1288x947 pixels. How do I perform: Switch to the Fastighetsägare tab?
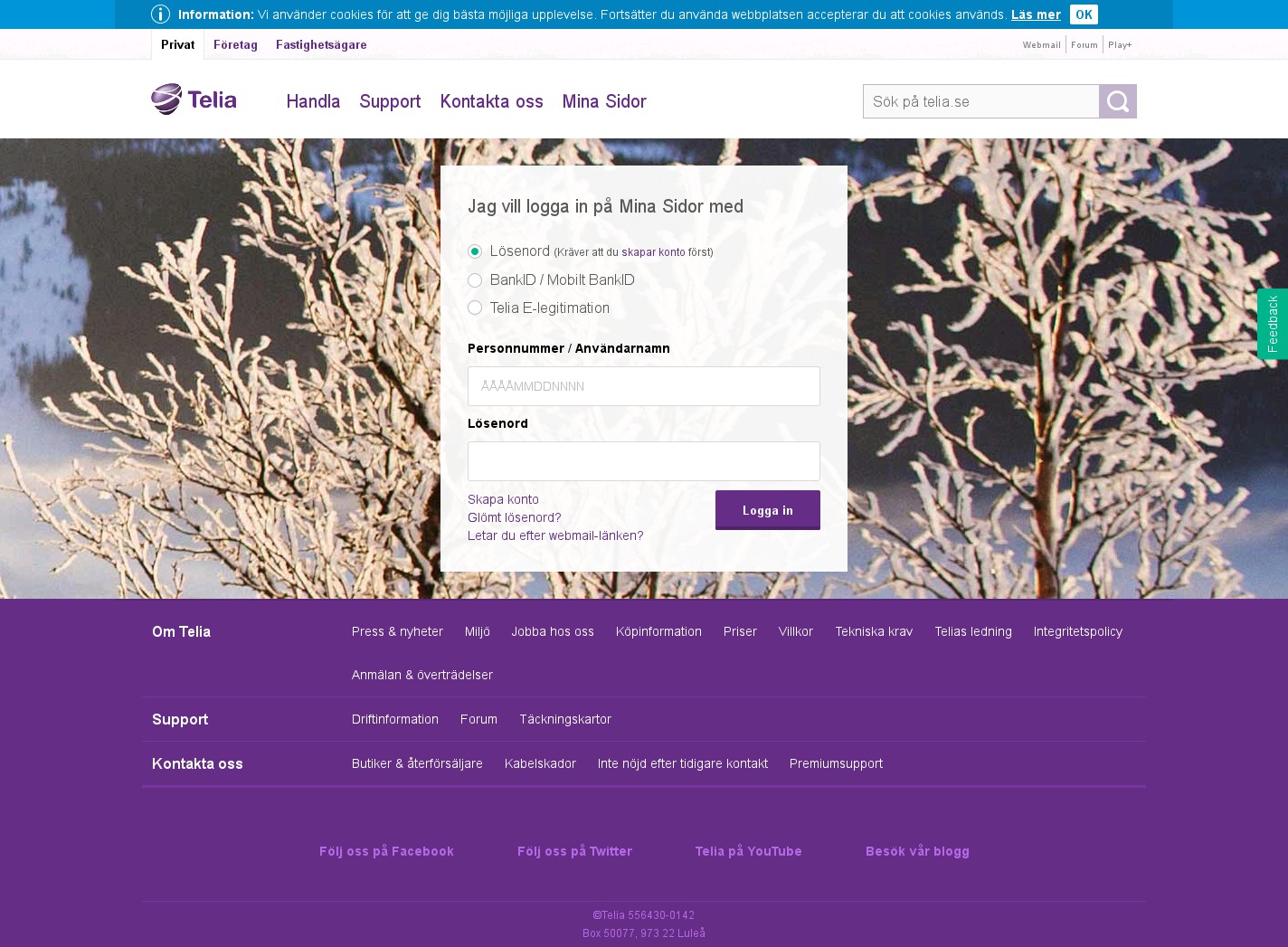click(321, 44)
